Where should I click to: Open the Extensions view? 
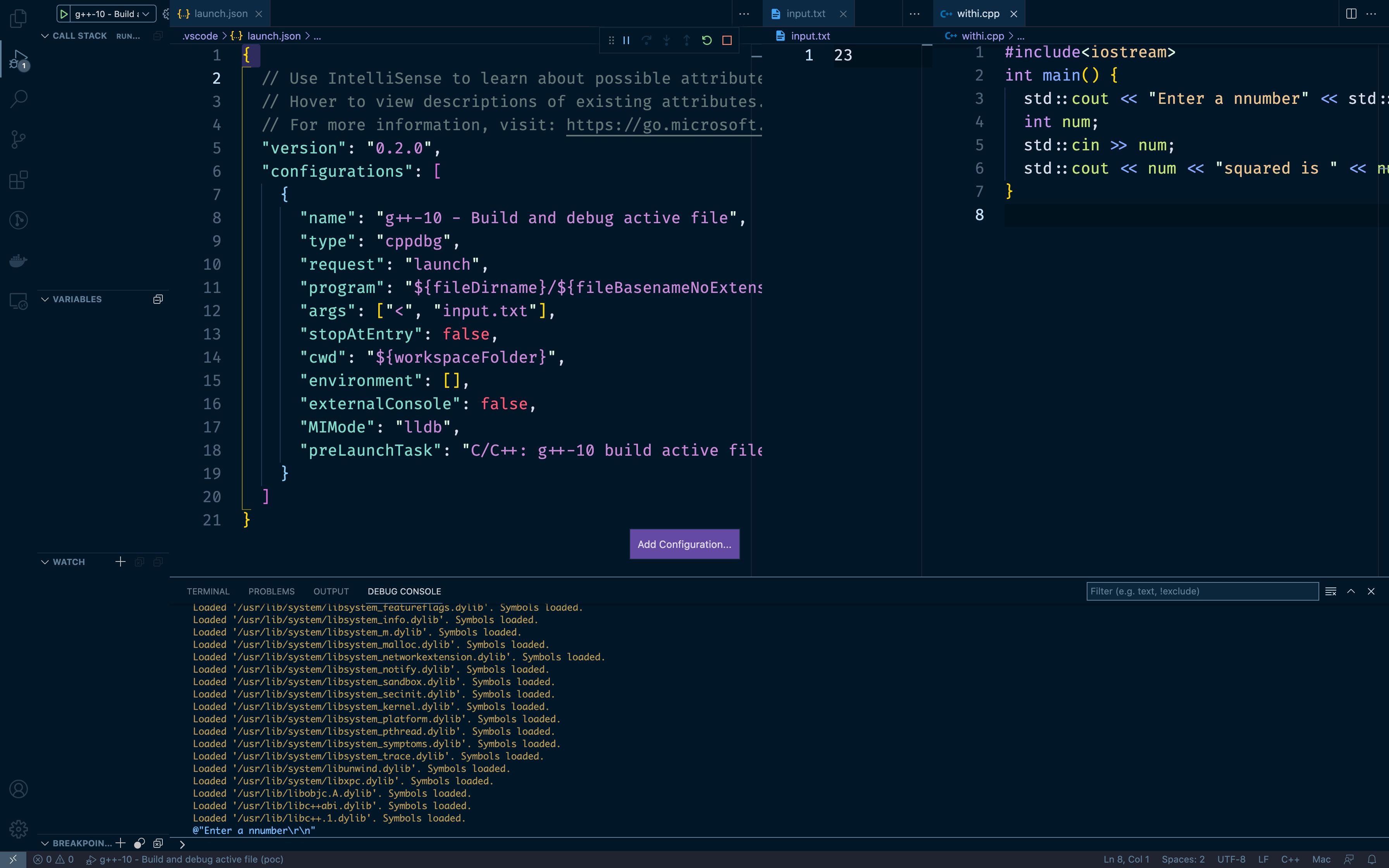(18, 180)
